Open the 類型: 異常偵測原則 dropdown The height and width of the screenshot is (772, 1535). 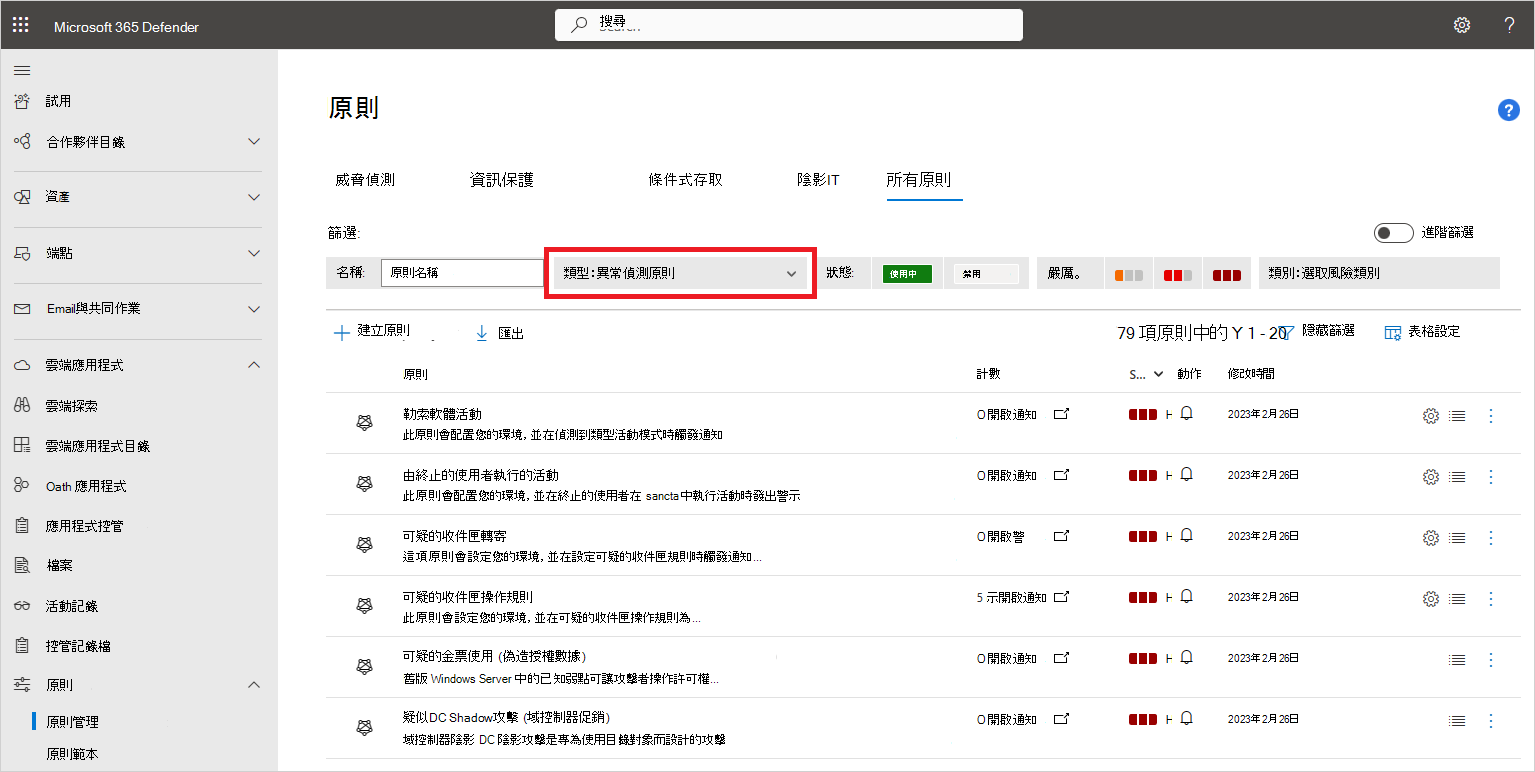point(680,273)
